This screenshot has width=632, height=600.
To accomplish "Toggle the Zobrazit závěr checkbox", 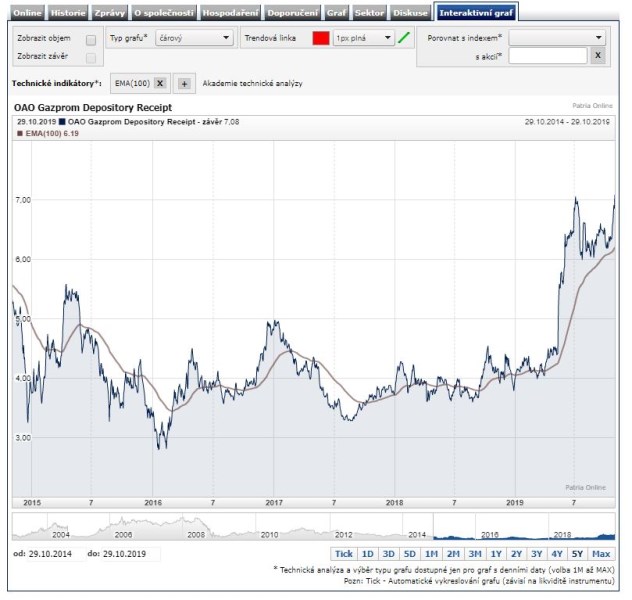I will 91,58.
